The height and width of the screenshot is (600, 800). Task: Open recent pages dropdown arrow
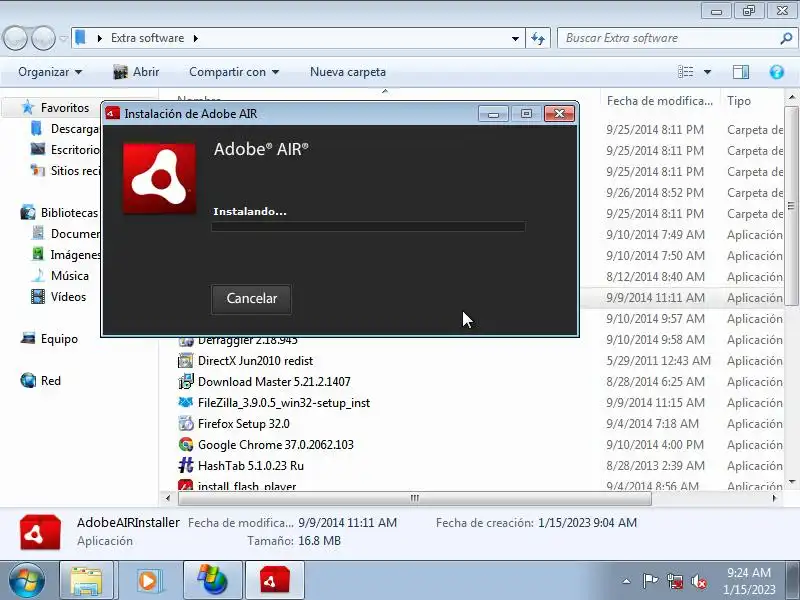[x=63, y=38]
